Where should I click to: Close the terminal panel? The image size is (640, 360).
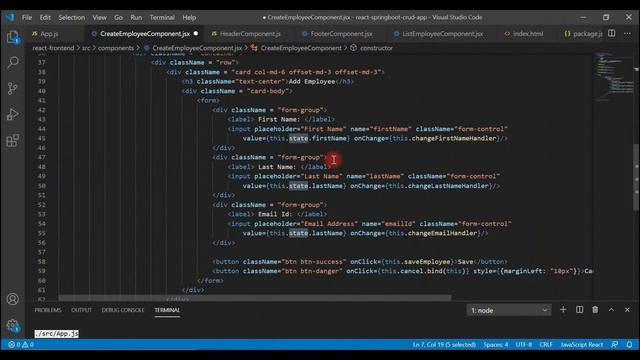tap(627, 310)
